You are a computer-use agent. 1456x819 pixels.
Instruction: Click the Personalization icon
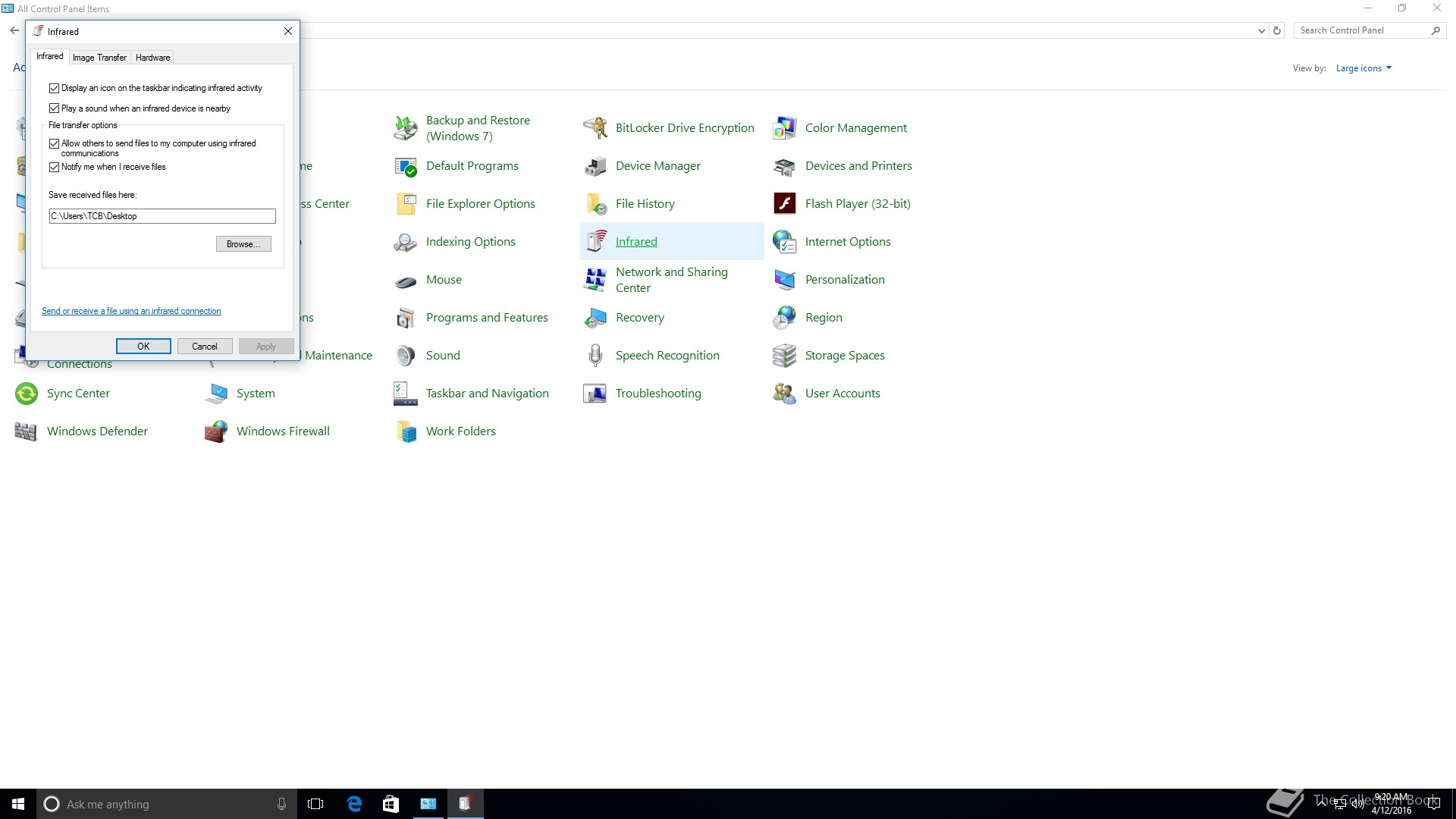point(785,280)
